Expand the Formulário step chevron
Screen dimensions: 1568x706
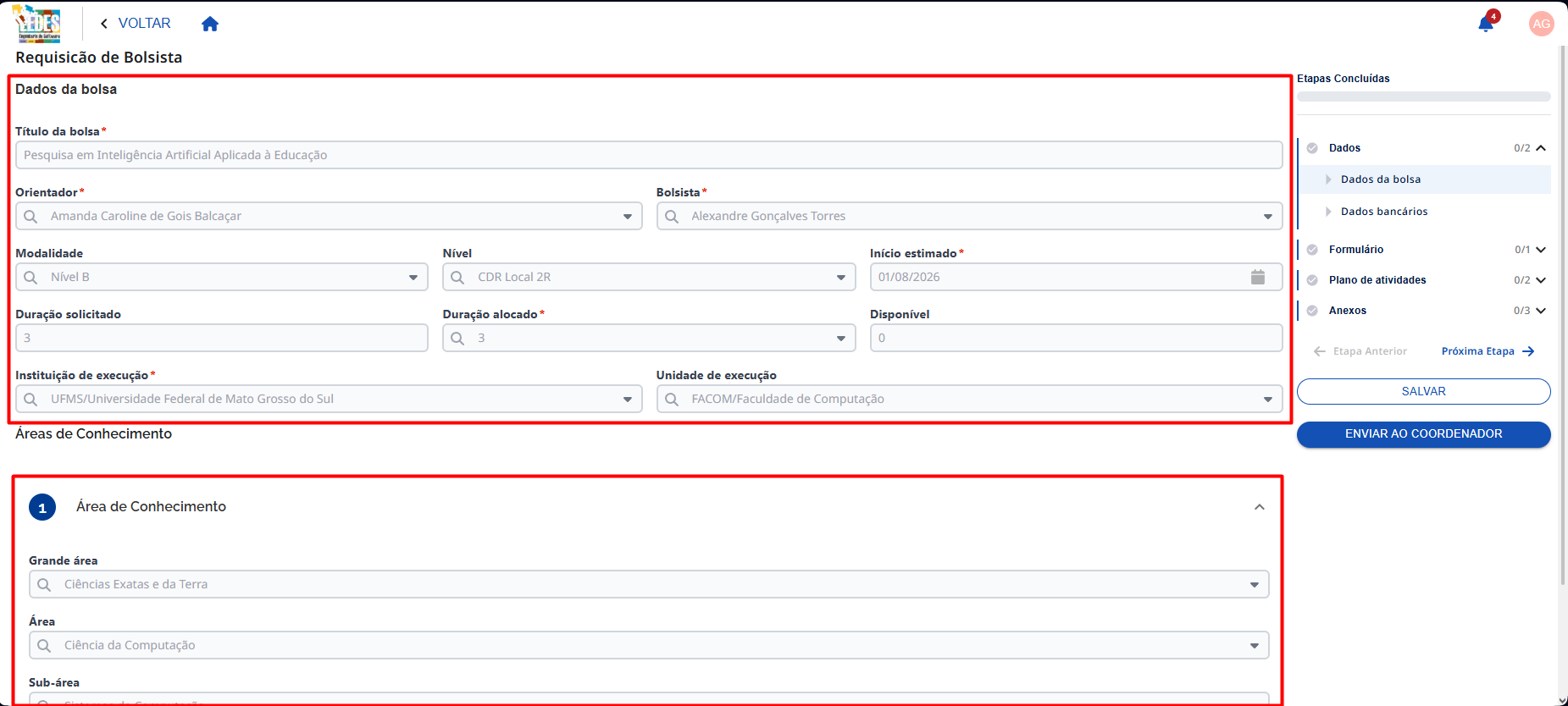click(x=1541, y=250)
